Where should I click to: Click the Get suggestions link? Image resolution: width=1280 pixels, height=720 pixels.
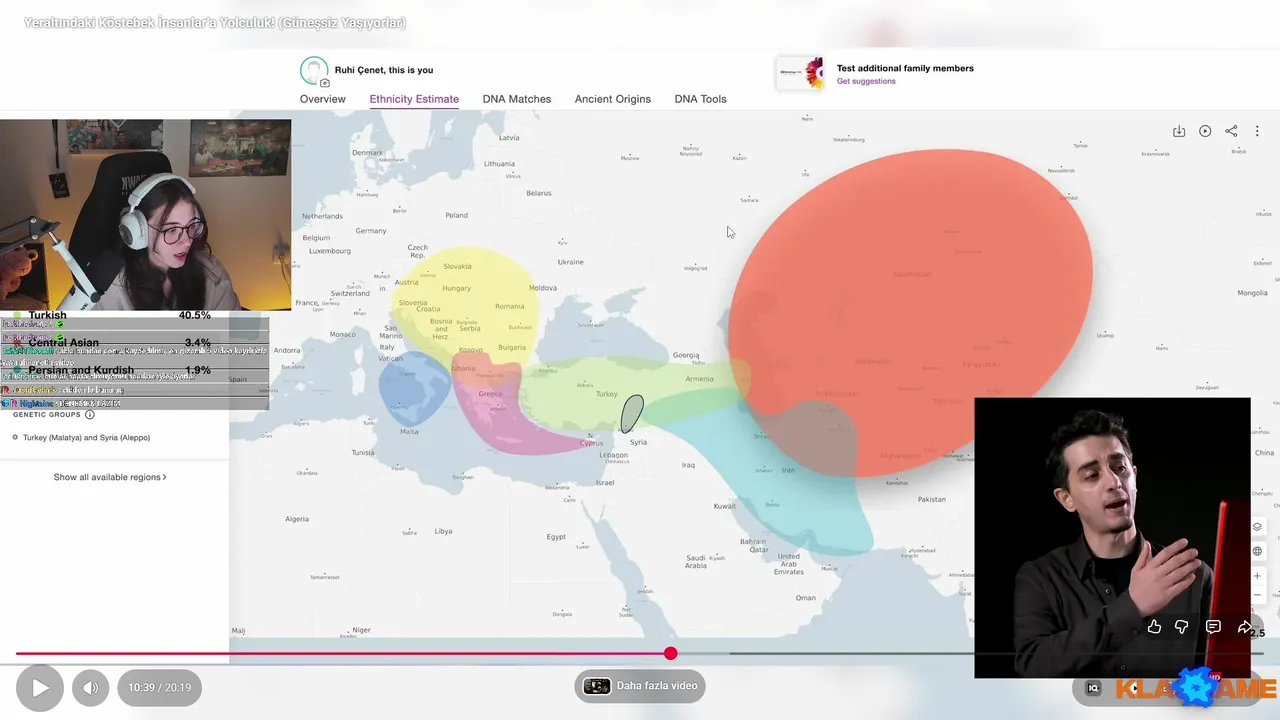pyautogui.click(x=866, y=81)
